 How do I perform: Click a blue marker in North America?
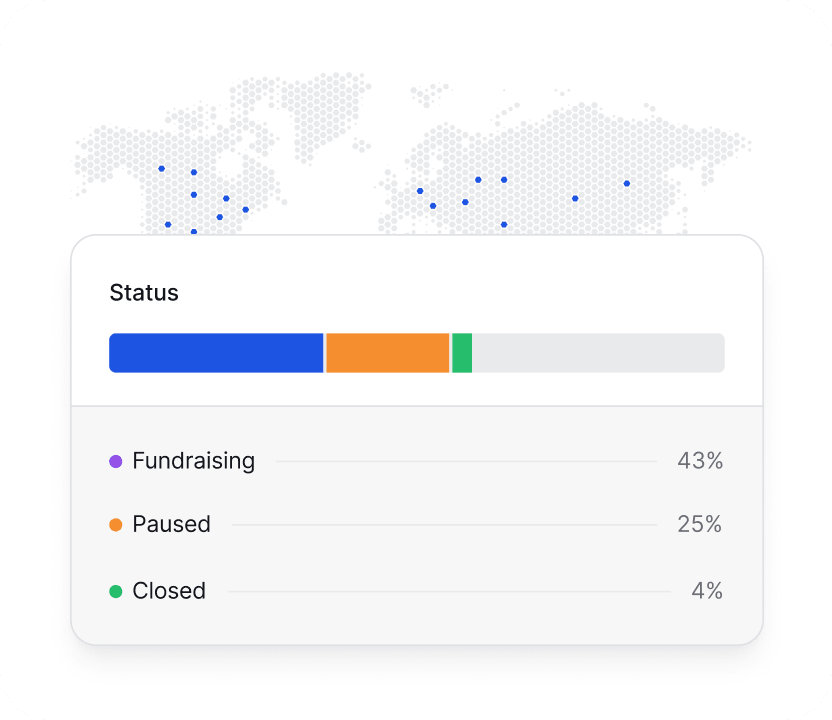click(193, 193)
